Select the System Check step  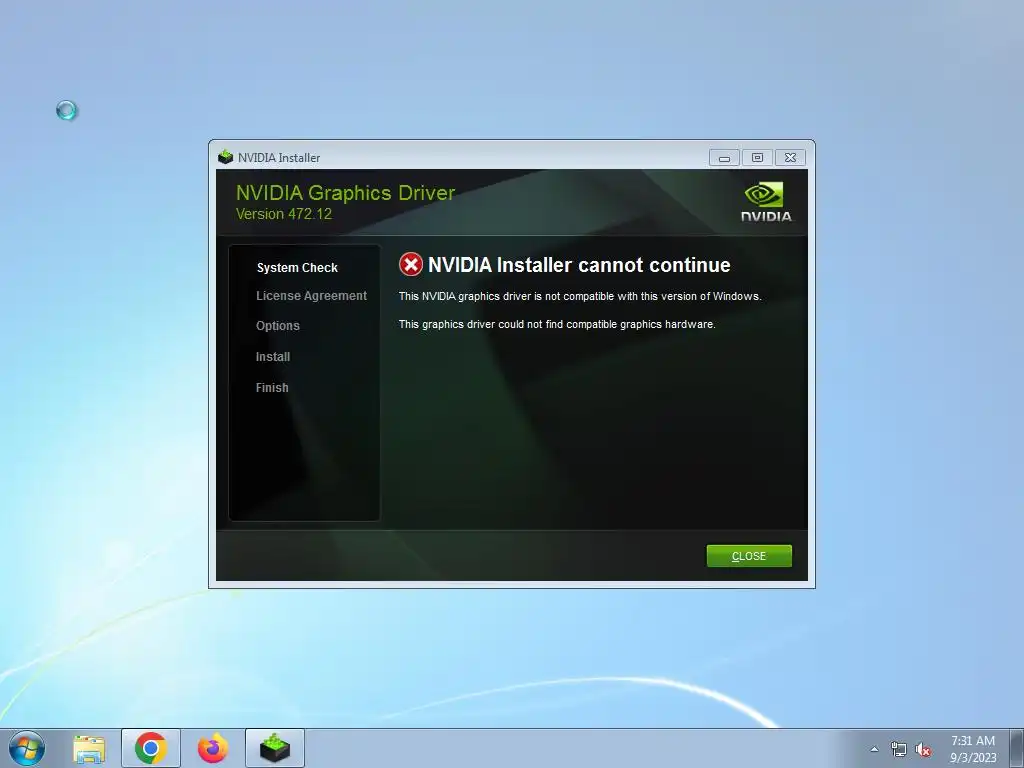(297, 268)
